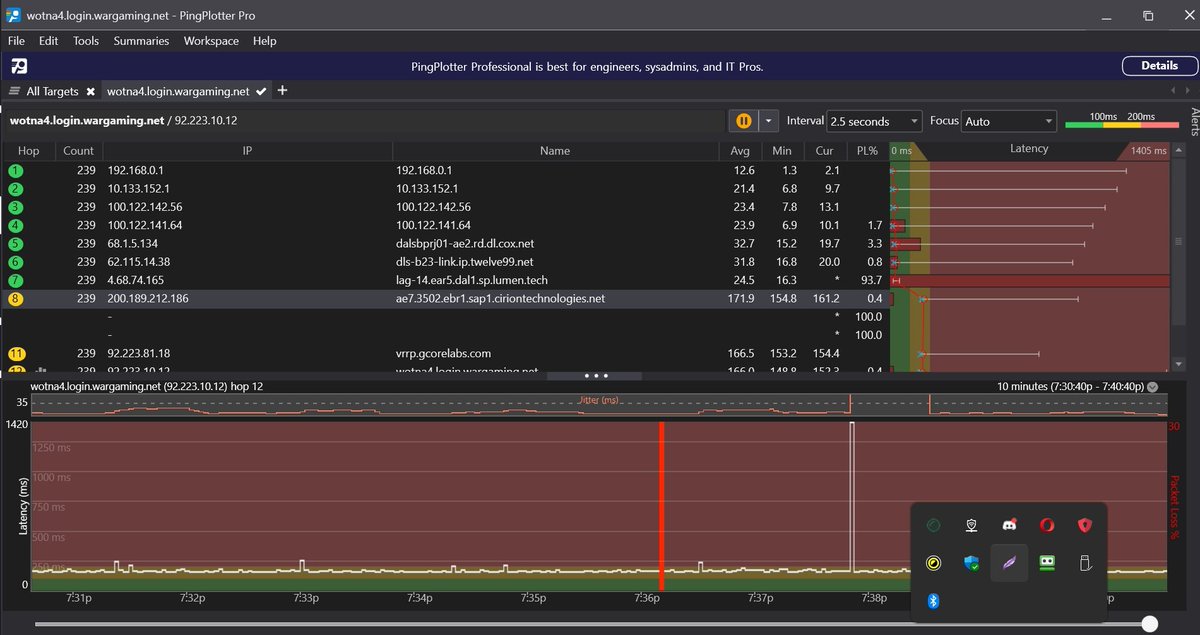The height and width of the screenshot is (635, 1200).
Task: Click the latency color scale 100ms 200ms
Action: pos(1123,121)
